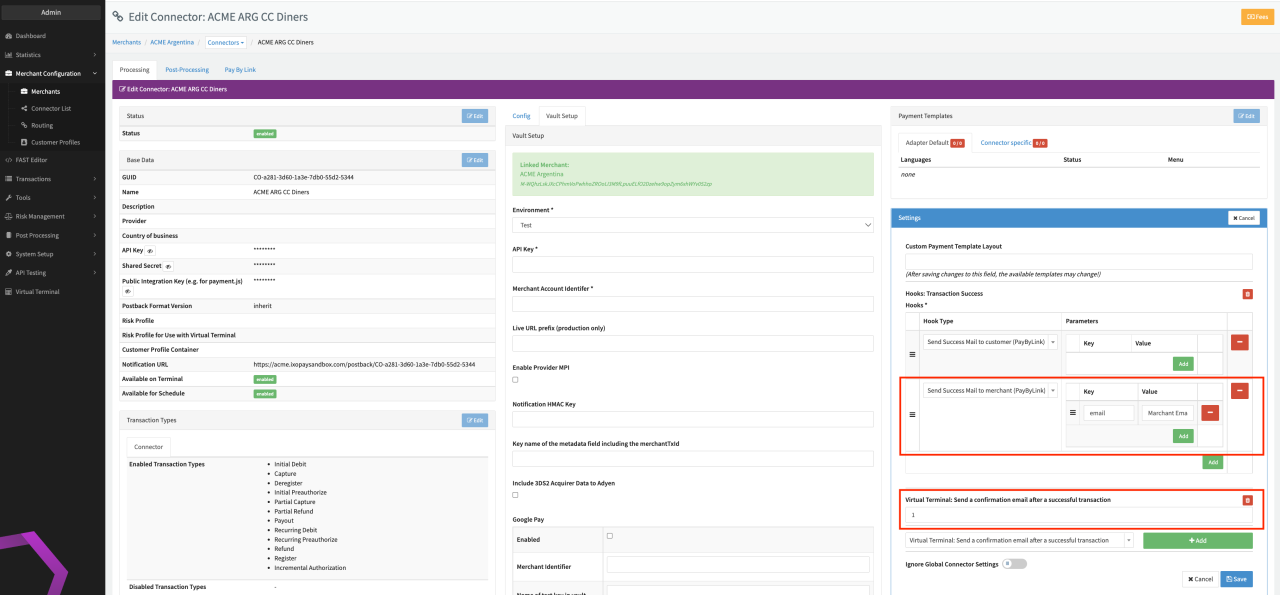The image size is (1280, 595).
Task: Open the FAST Editor from the sidebar
Action: click(31, 160)
